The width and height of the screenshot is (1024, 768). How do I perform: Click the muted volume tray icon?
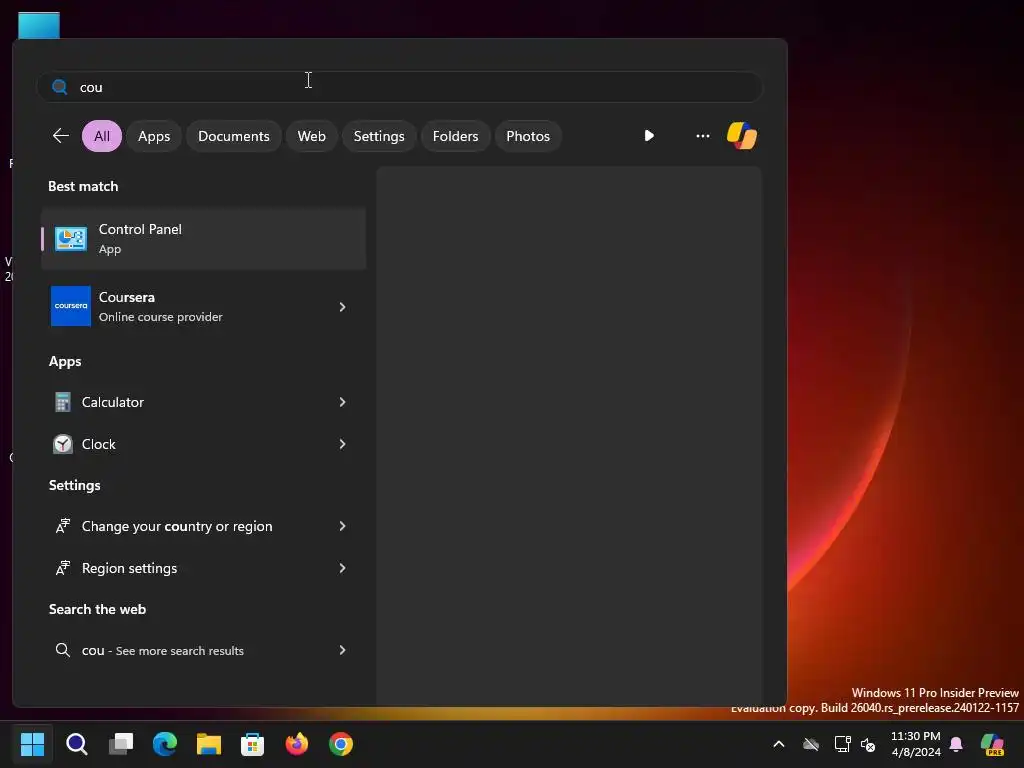pos(869,744)
